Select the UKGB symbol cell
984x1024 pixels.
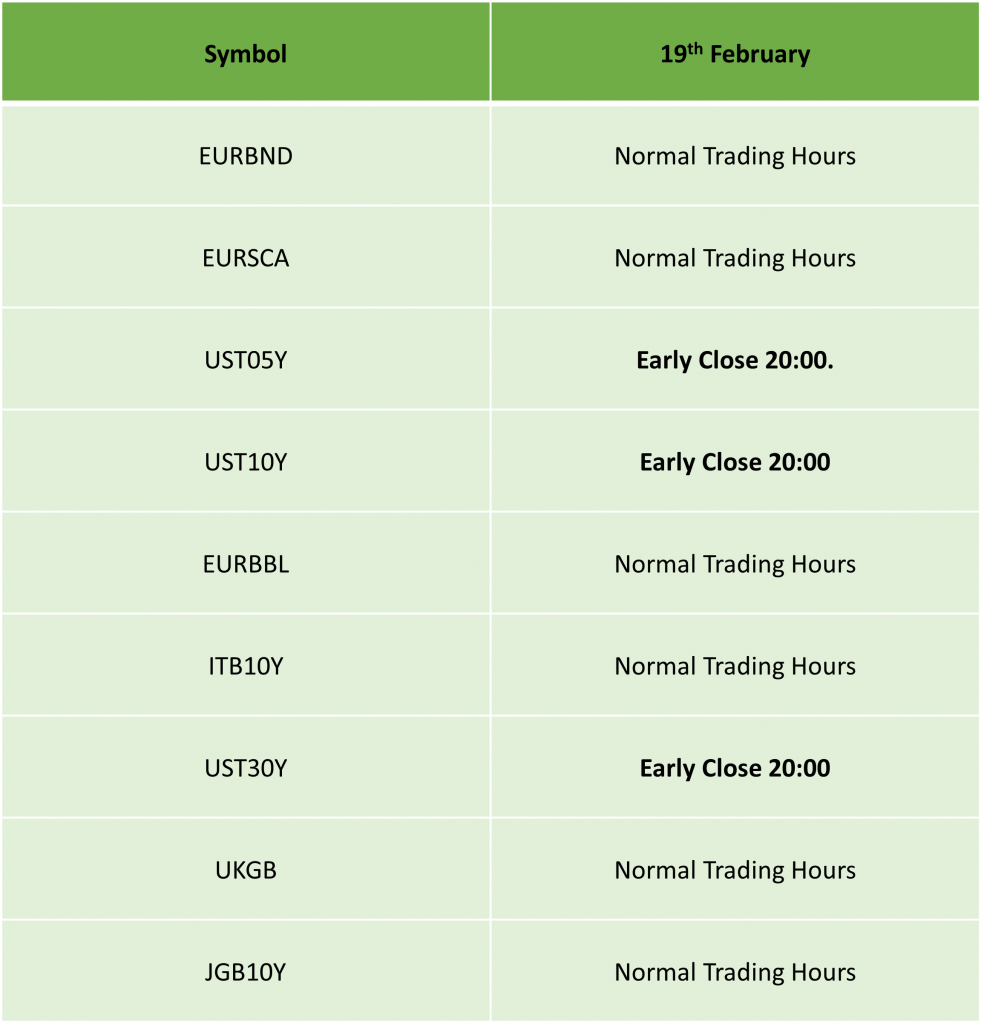click(x=246, y=869)
